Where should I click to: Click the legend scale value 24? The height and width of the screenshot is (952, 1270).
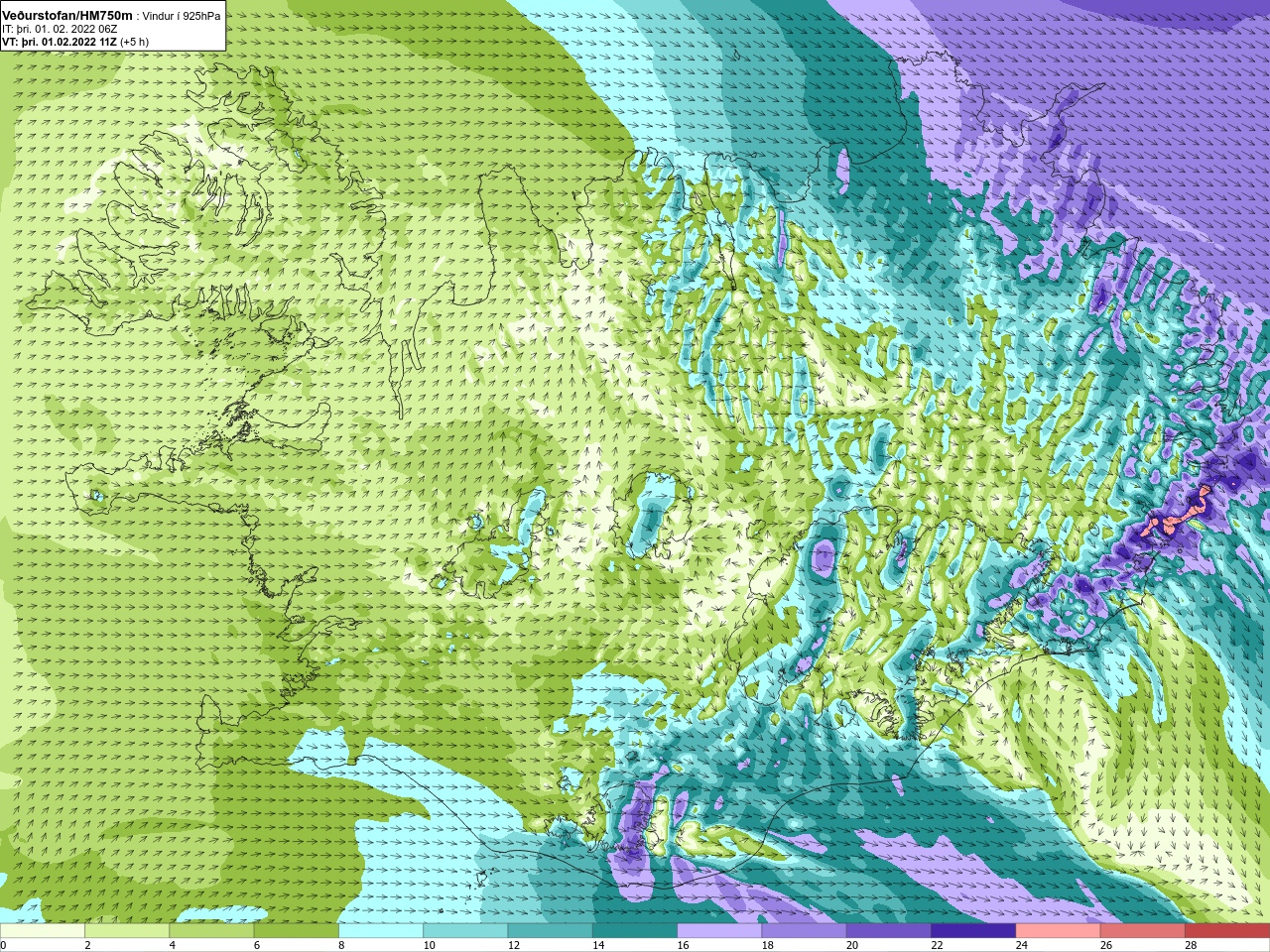1022,945
